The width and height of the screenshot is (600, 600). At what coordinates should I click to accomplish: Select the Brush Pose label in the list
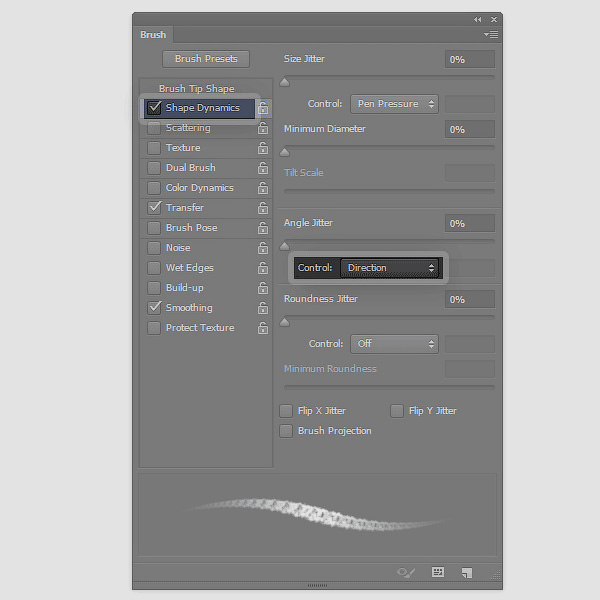[191, 228]
